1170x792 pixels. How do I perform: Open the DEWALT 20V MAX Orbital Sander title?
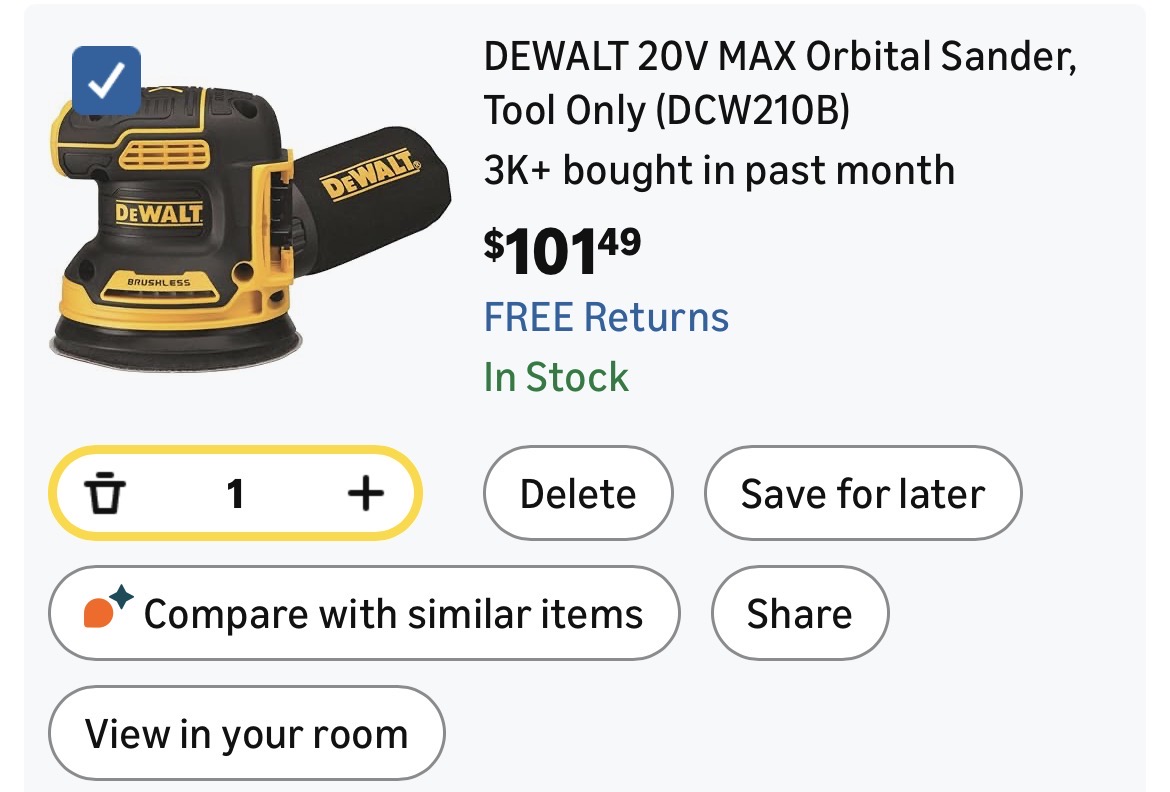pos(780,83)
